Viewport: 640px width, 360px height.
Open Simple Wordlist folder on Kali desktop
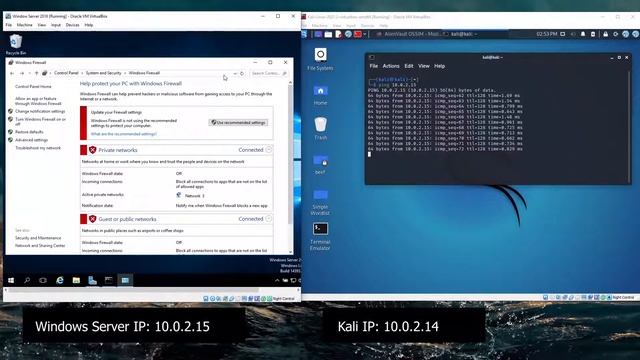[320, 203]
